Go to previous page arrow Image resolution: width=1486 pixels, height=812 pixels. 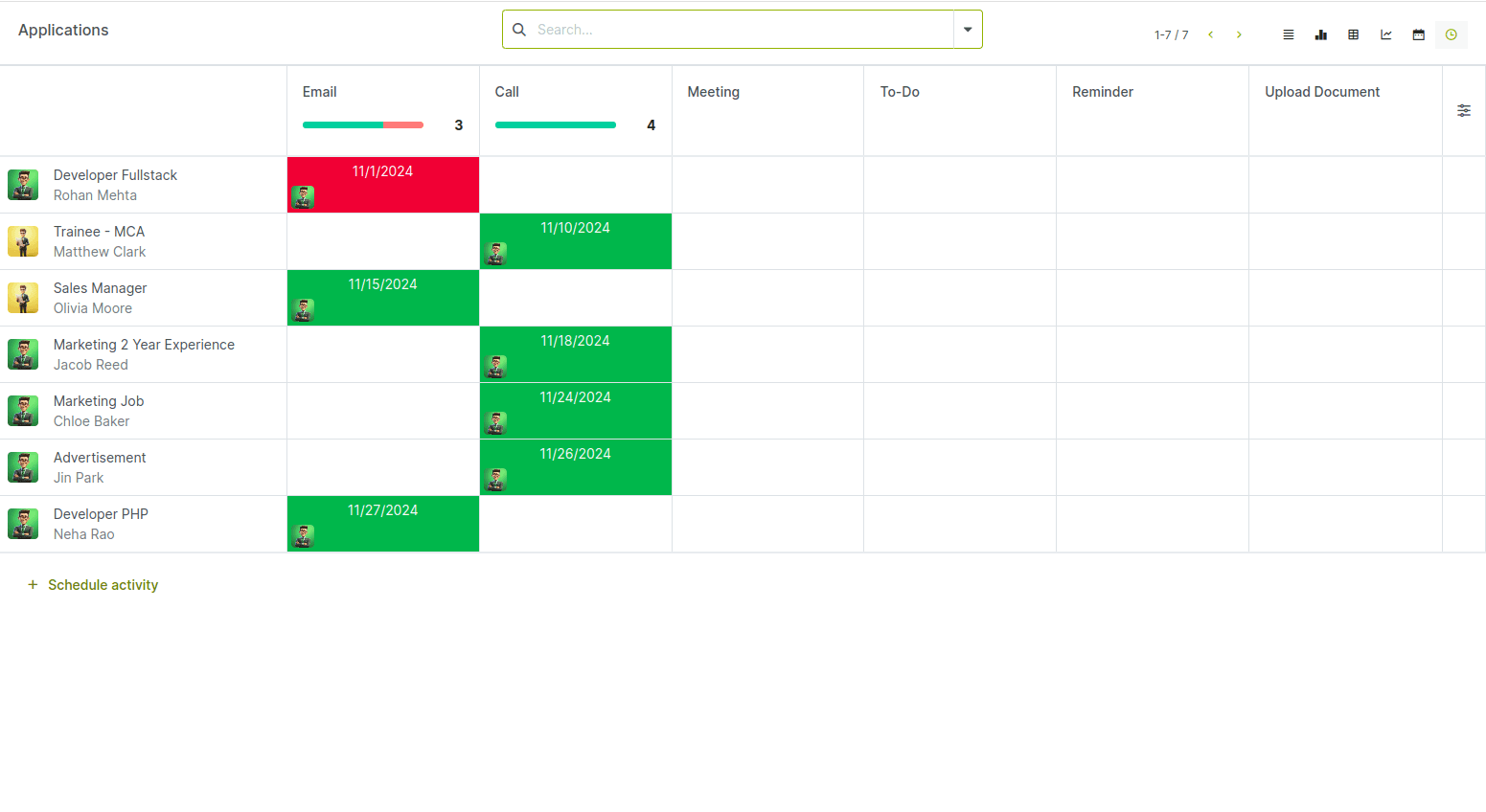[x=1211, y=34]
